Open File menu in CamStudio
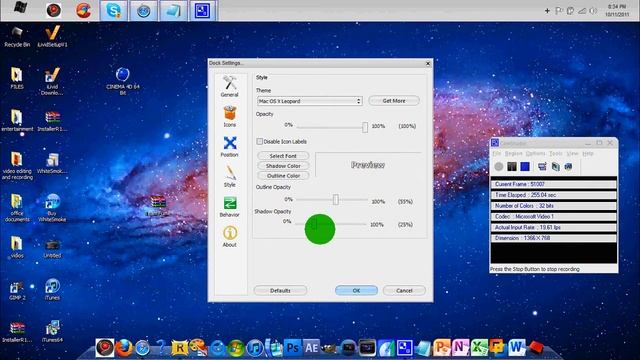640x360 pixels. pos(496,153)
